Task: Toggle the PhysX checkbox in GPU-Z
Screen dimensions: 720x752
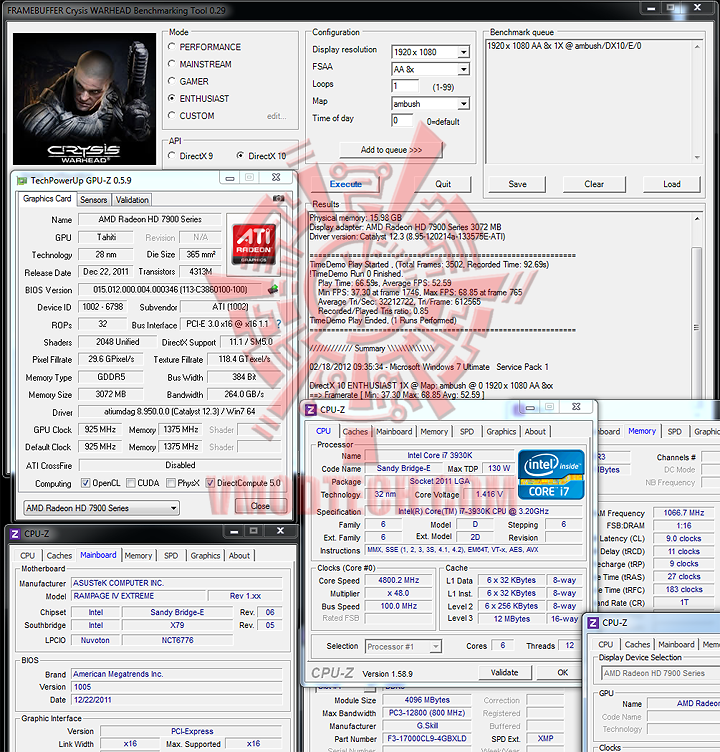Action: [171, 483]
